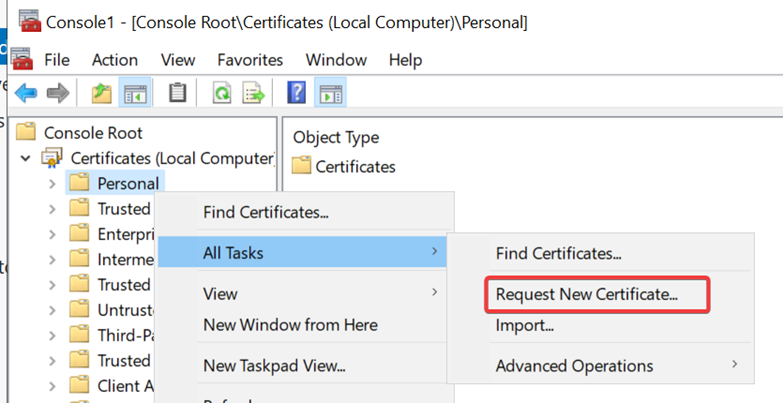Viewport: 783px width, 403px height.
Task: Click the Up One Level folder icon
Action: 101,93
